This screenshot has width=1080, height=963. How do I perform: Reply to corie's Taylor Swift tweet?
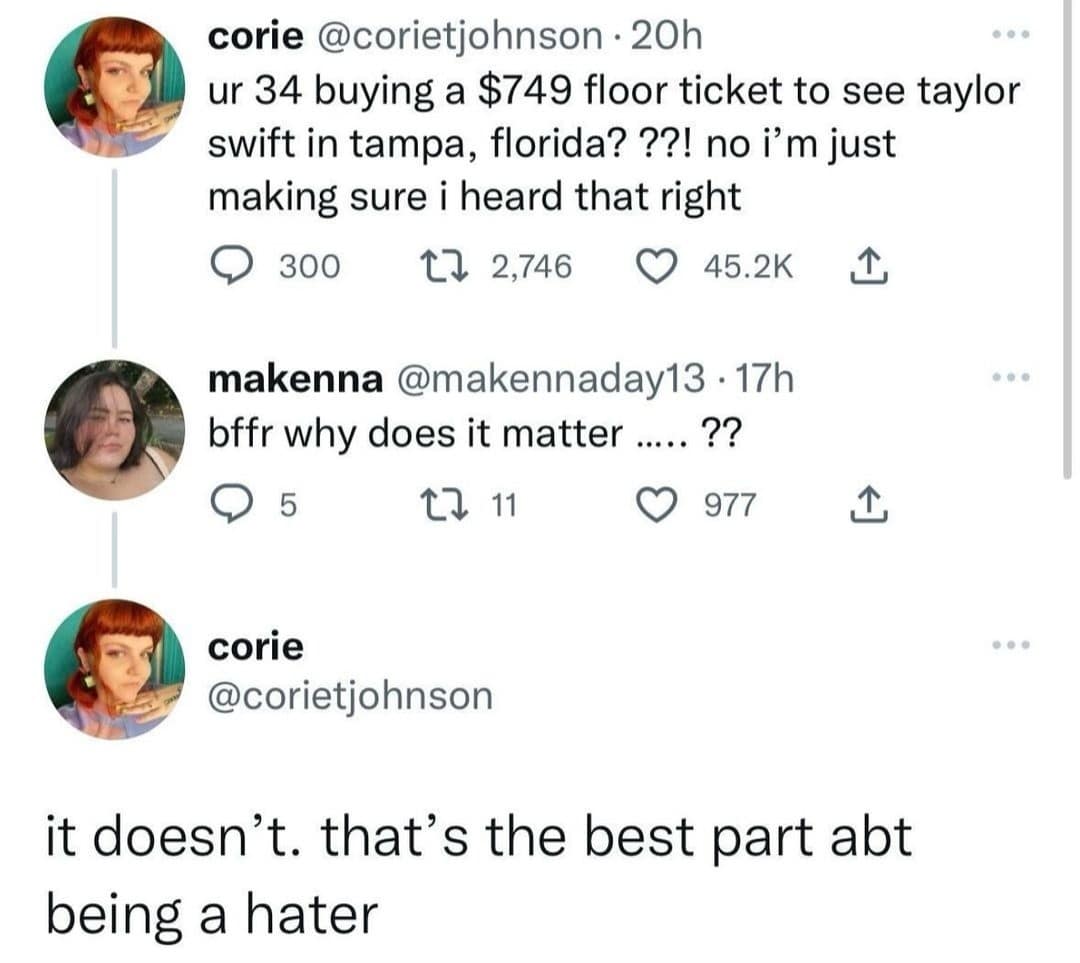pyautogui.click(x=232, y=265)
